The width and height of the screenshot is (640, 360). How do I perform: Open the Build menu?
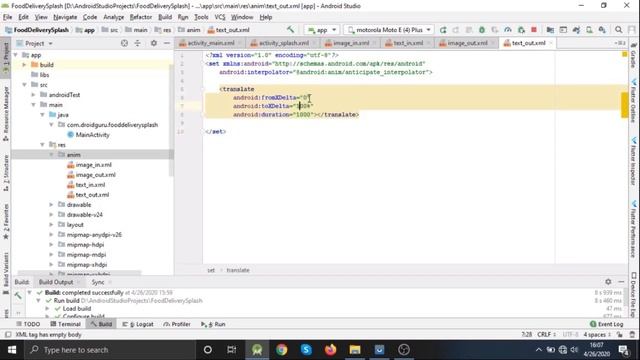coord(165,17)
